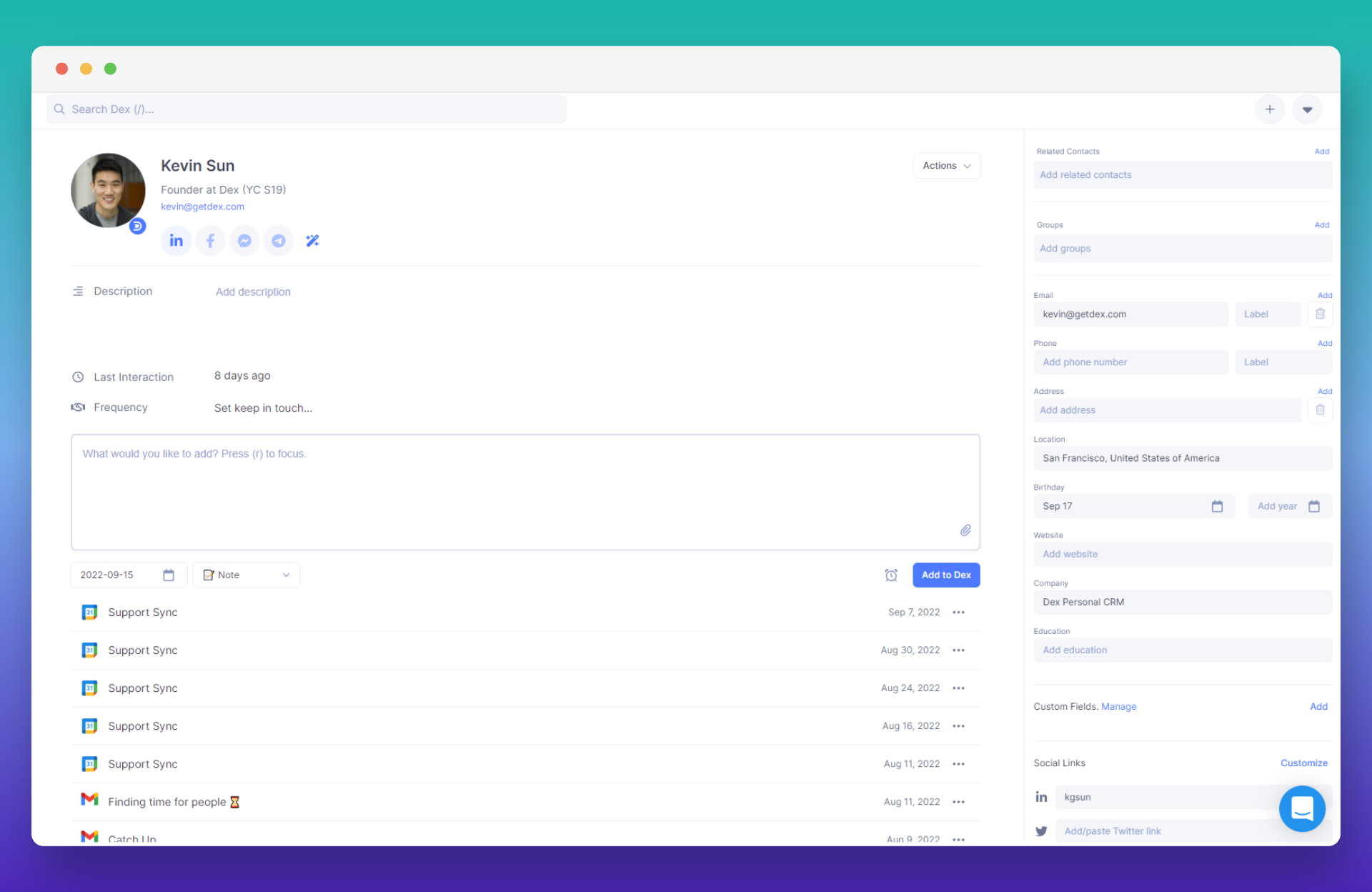Click the paperclip attachment icon
1372x892 pixels.
pyautogui.click(x=965, y=530)
